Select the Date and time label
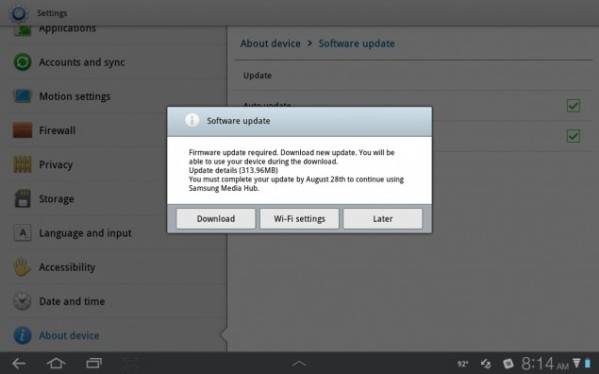 [72, 301]
